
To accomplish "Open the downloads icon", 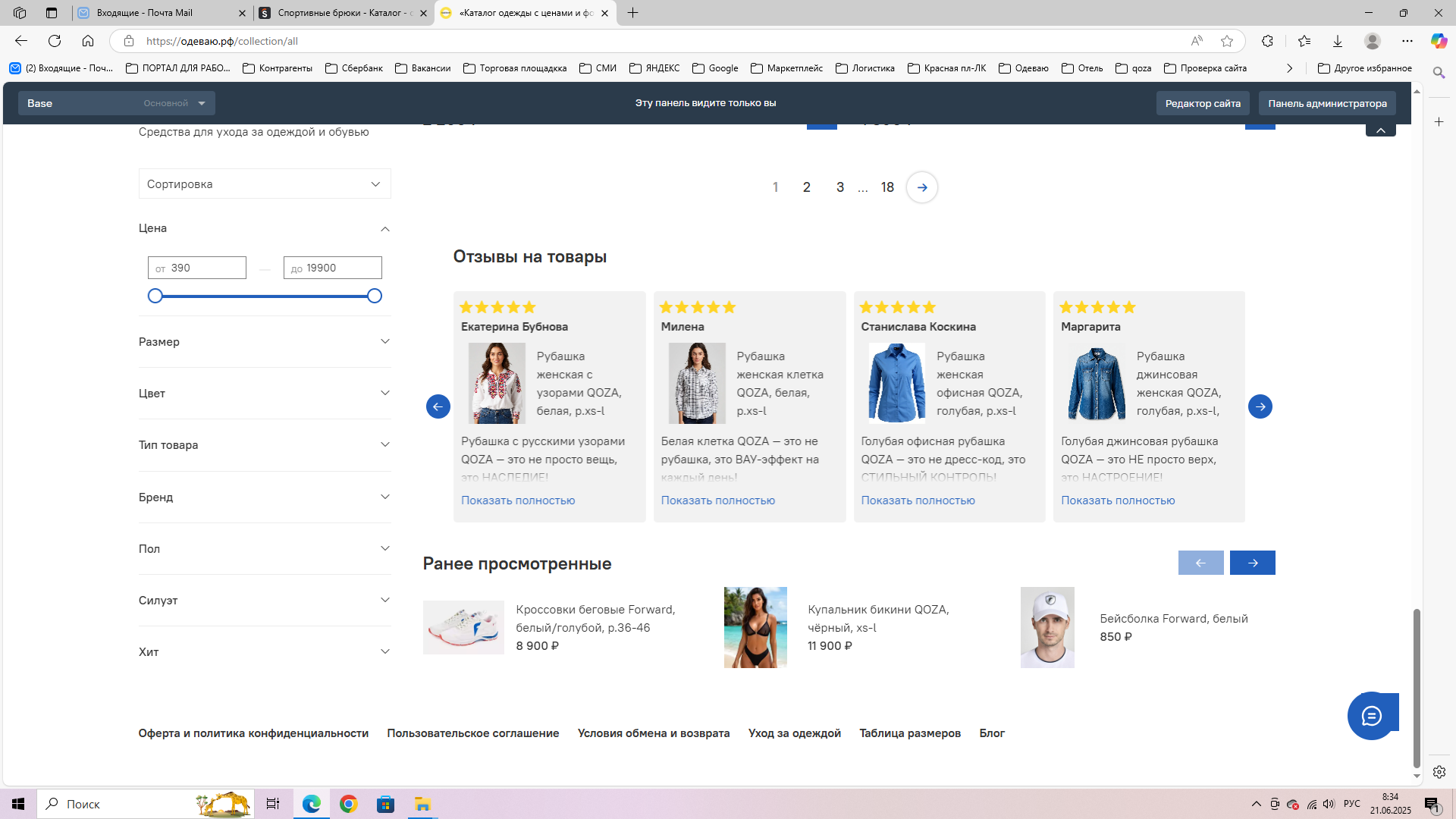I will (1338, 41).
